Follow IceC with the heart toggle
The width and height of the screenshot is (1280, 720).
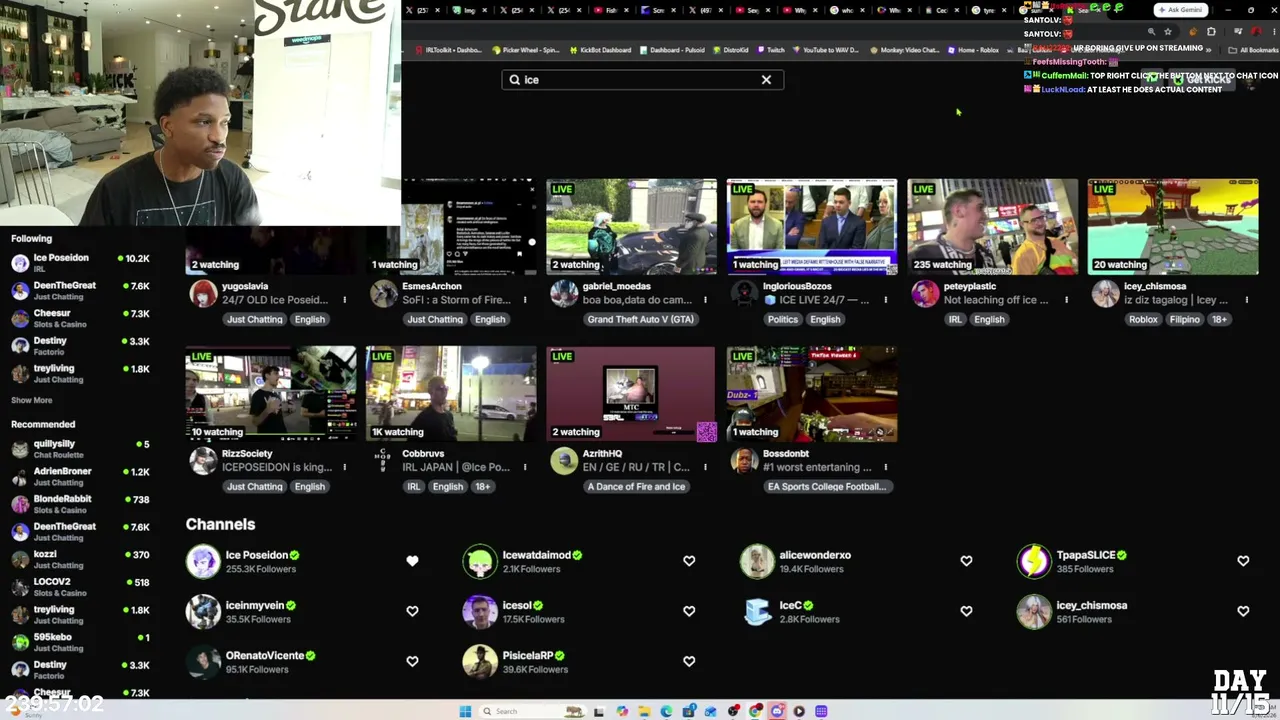[966, 611]
